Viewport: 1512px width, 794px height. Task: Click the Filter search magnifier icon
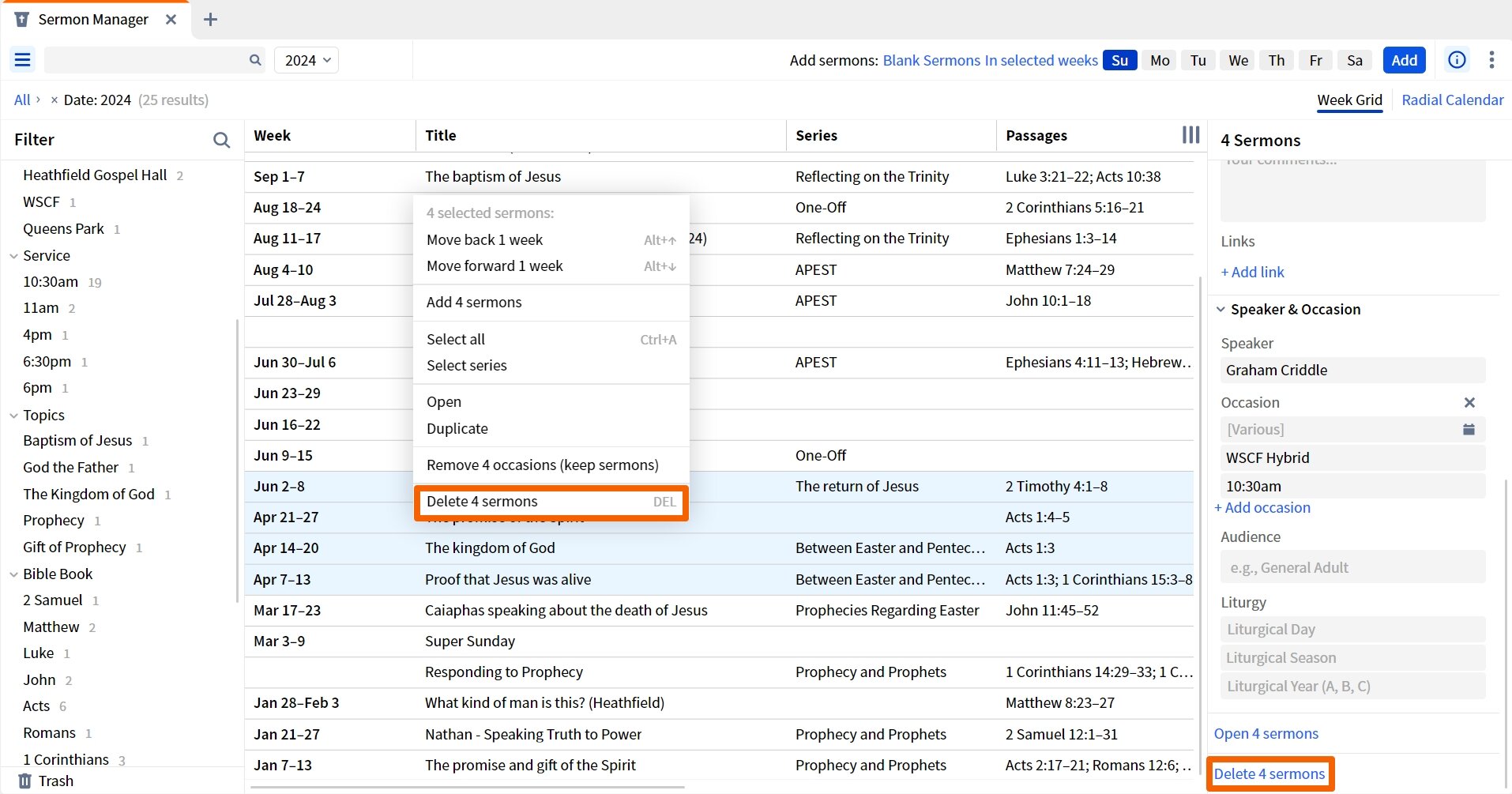coord(222,140)
